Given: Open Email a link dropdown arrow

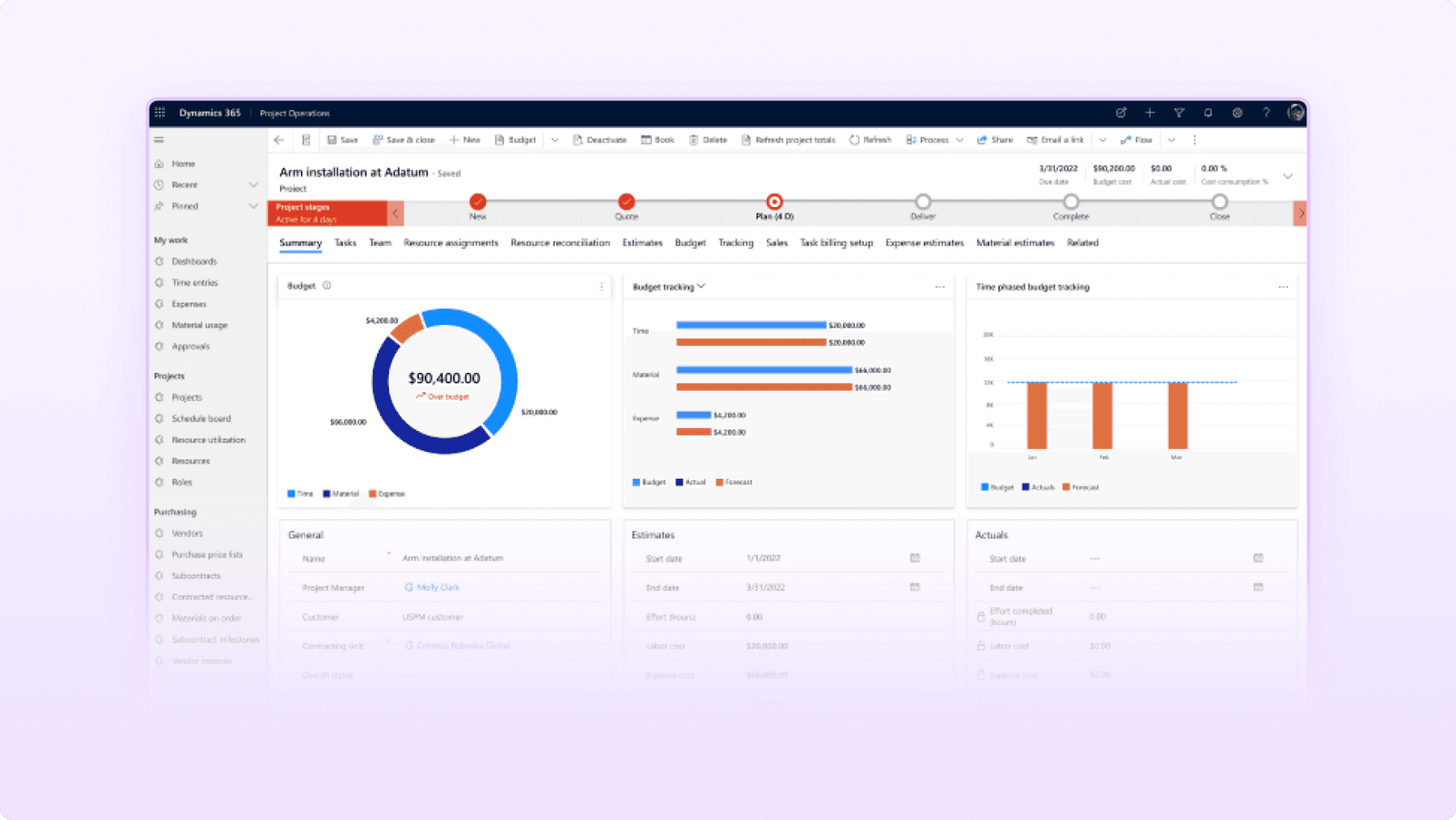Looking at the screenshot, I should 1102,140.
